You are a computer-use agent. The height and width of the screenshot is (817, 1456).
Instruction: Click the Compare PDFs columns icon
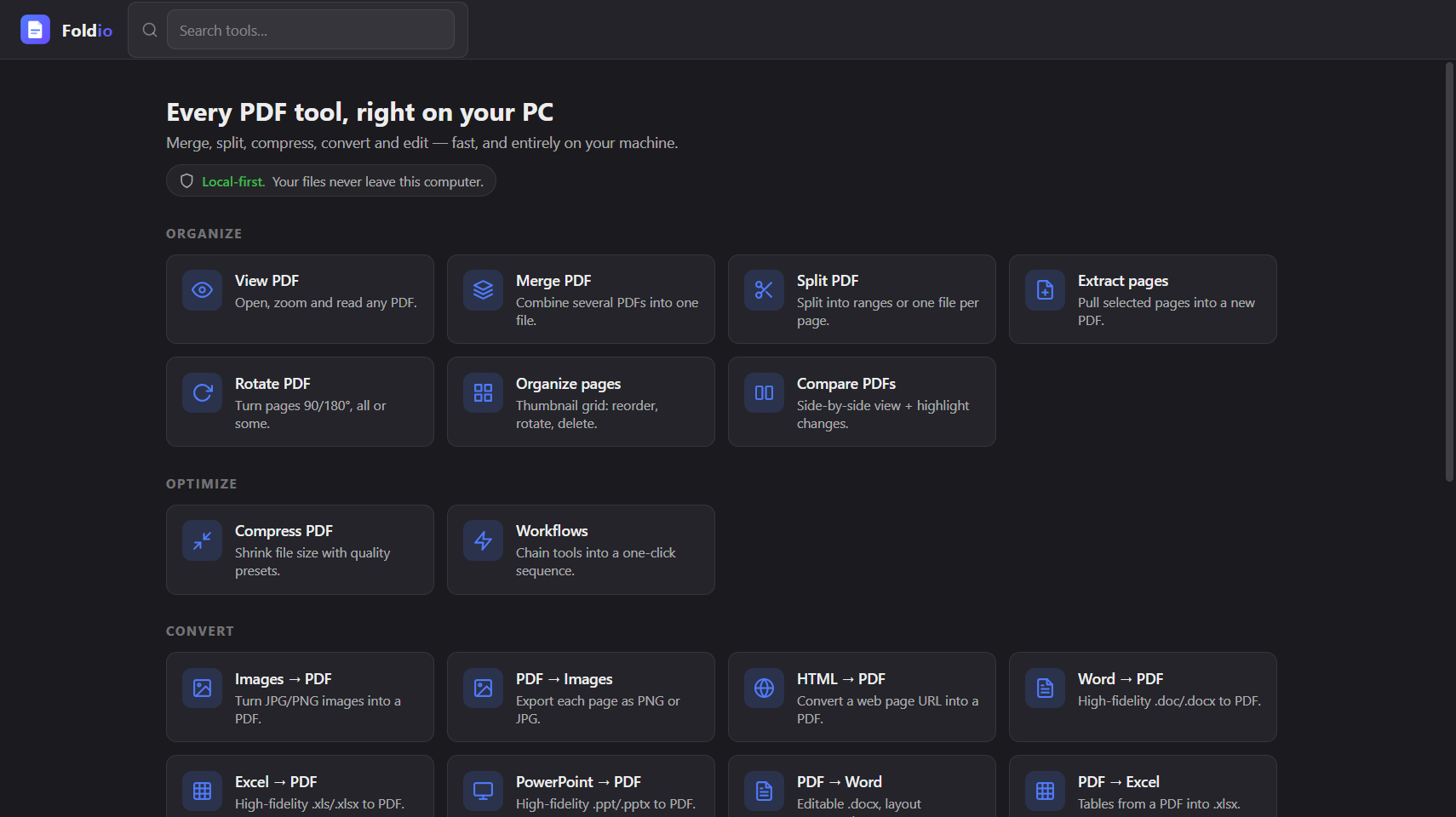click(x=764, y=393)
